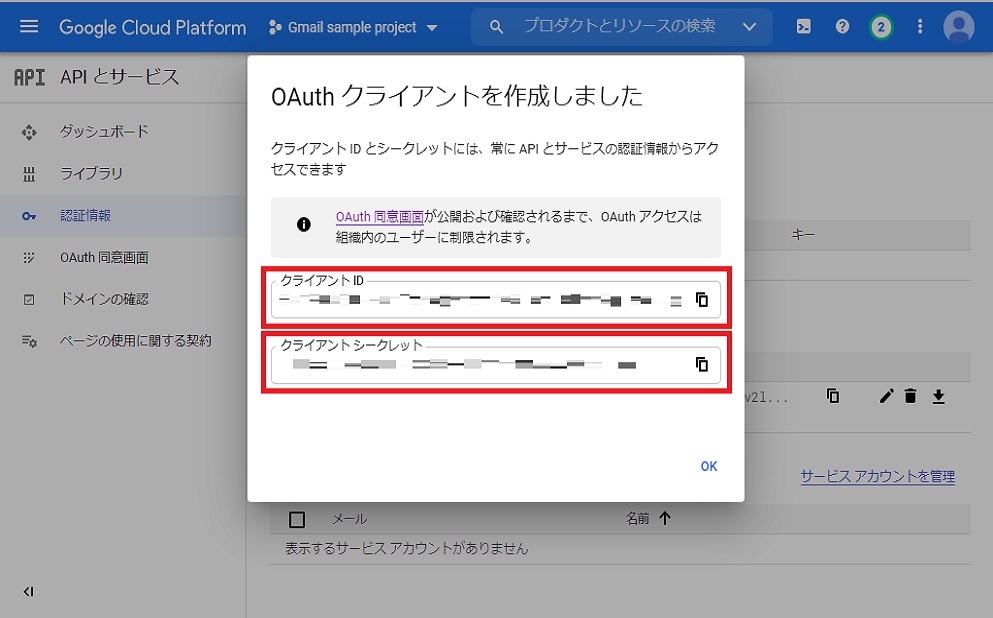Collapse the left navigation sidebar
The height and width of the screenshot is (618, 993).
tap(27, 591)
